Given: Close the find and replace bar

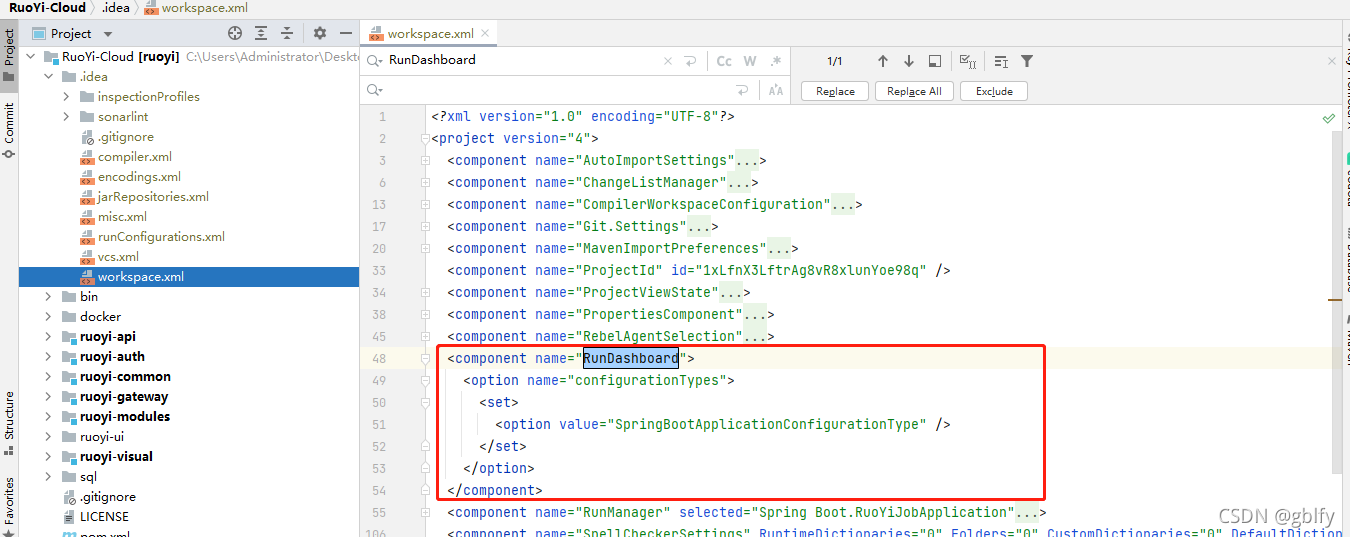Looking at the screenshot, I should point(1332,61).
